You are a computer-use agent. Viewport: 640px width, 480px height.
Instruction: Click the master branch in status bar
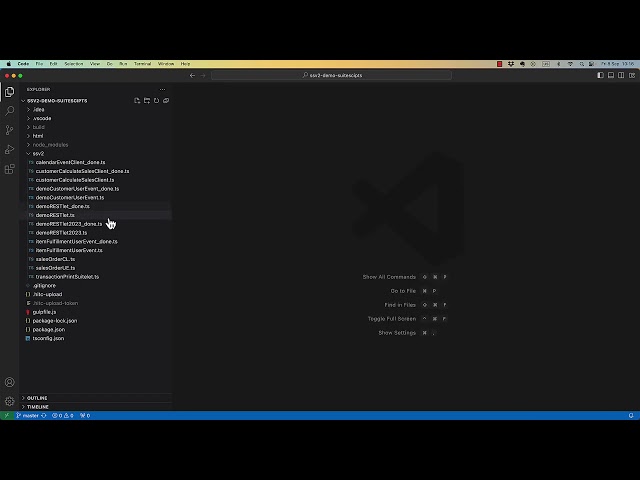[x=27, y=416]
